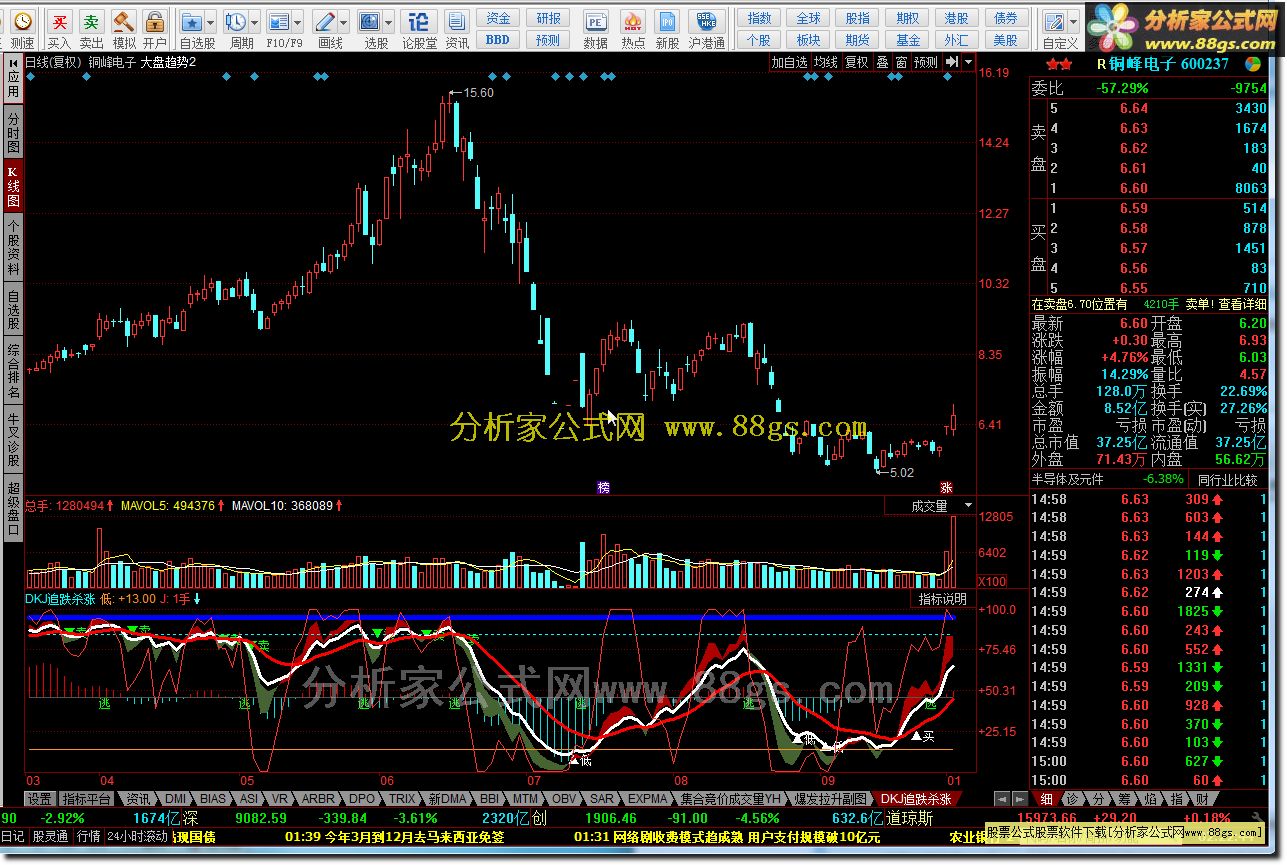The width and height of the screenshot is (1287, 865).
Task: Open dropdown arrow next to 自定义
Action: coord(1072,21)
